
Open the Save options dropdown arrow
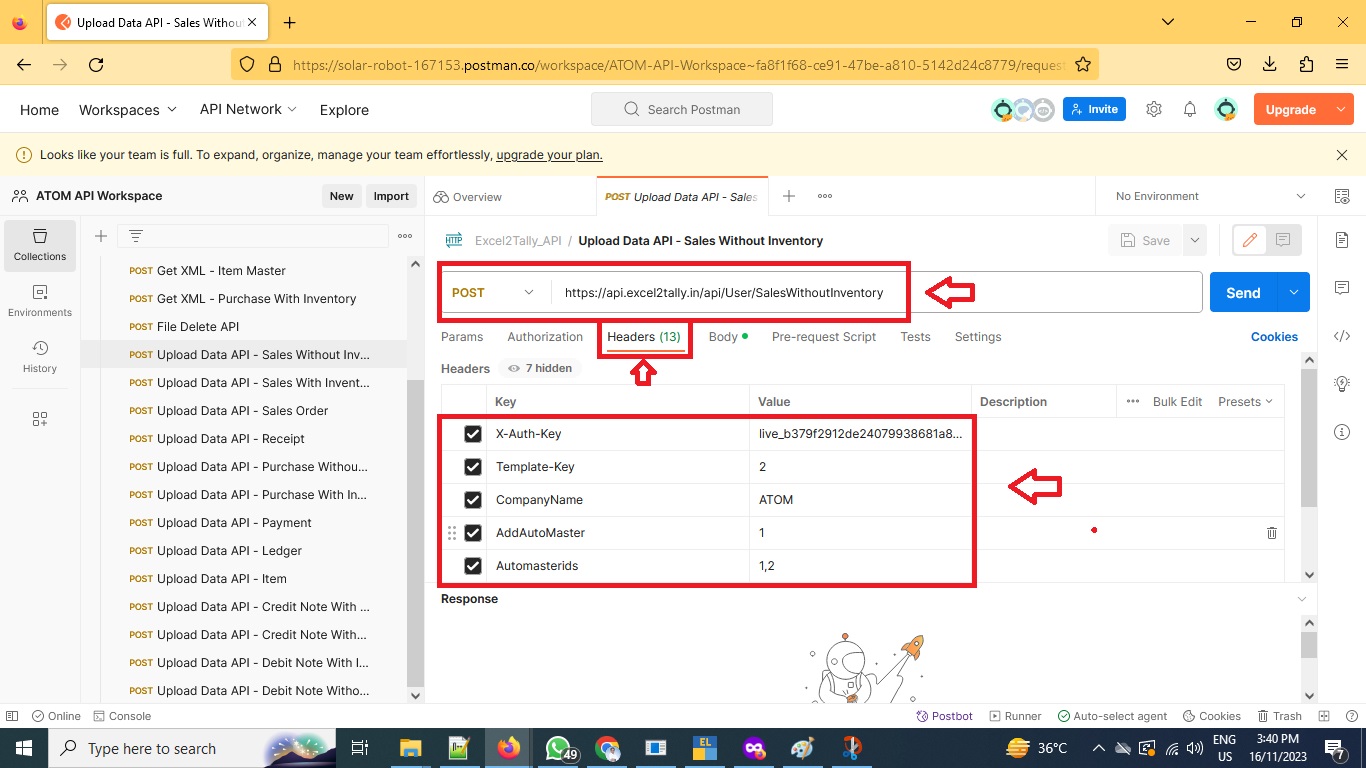pyautogui.click(x=1194, y=240)
